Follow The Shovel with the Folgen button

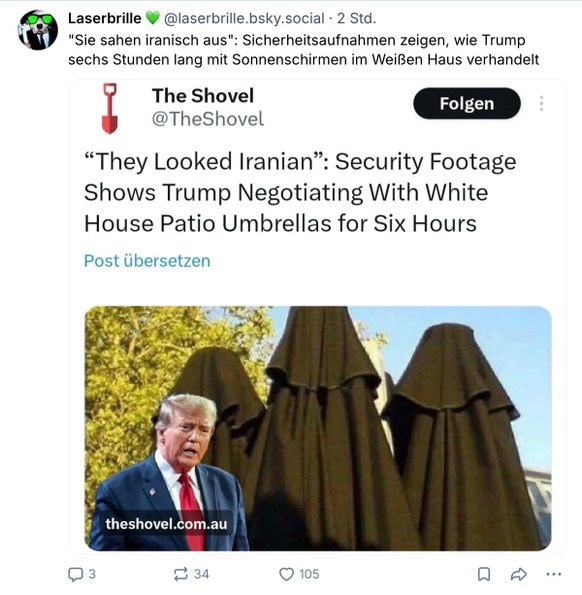(467, 103)
